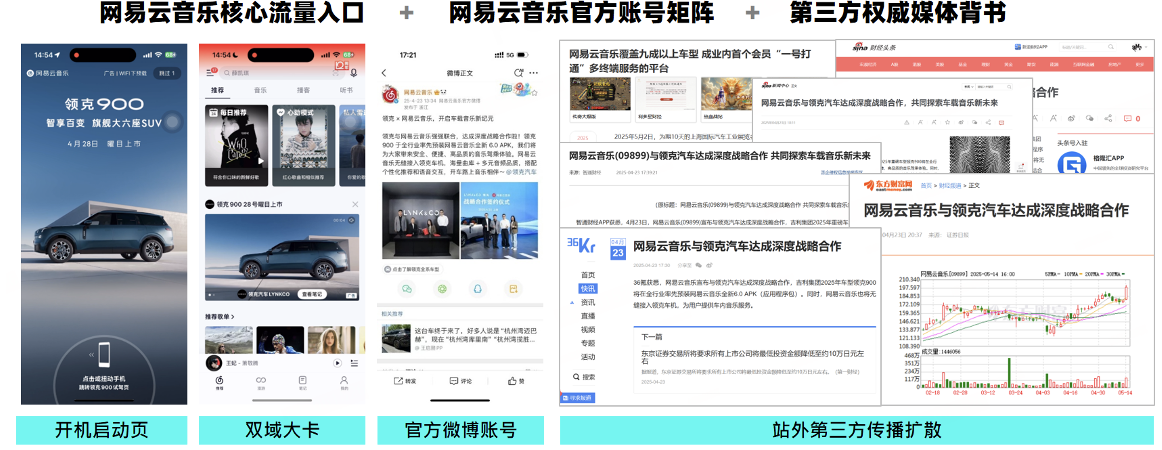Viewport: 1162px width, 450px height.
Task: Open the hamburger menu in NetEase Music
Action: tap(211, 72)
